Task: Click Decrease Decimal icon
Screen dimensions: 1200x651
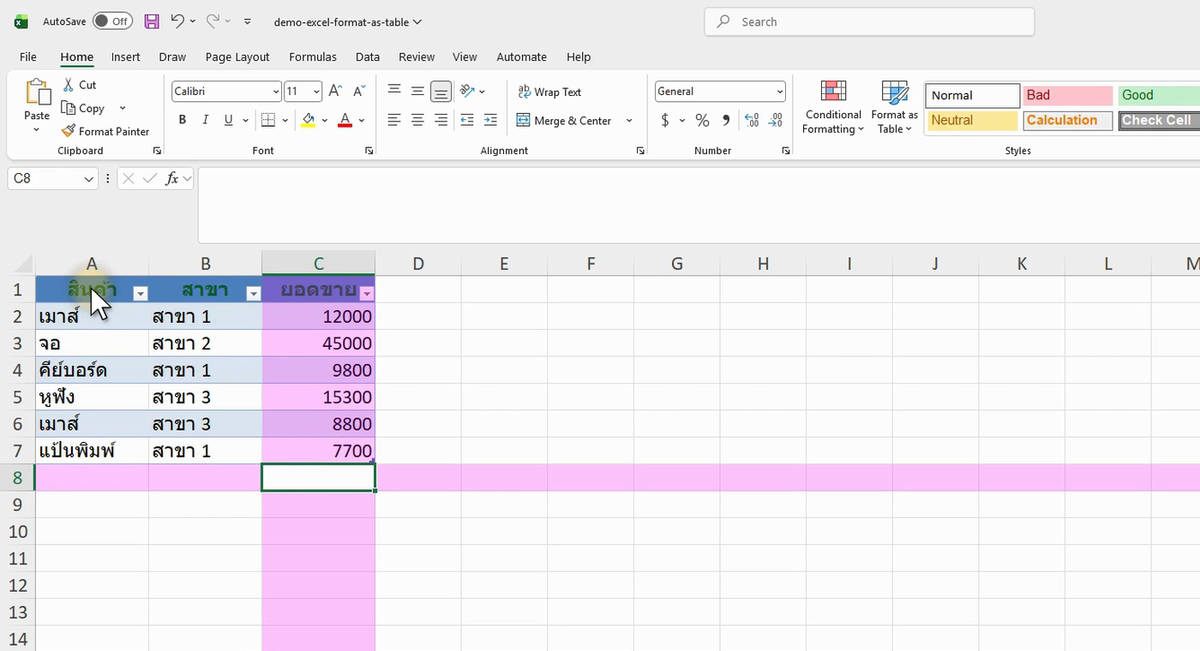Action: [x=775, y=120]
